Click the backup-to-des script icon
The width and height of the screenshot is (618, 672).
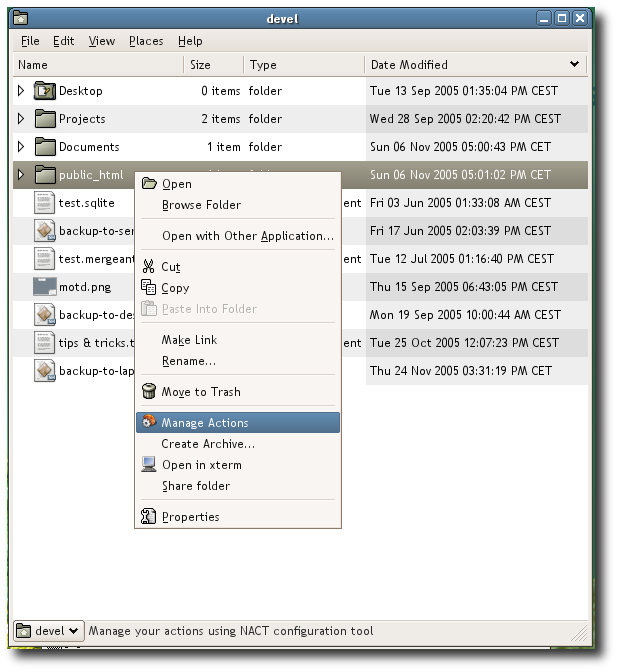click(x=45, y=315)
